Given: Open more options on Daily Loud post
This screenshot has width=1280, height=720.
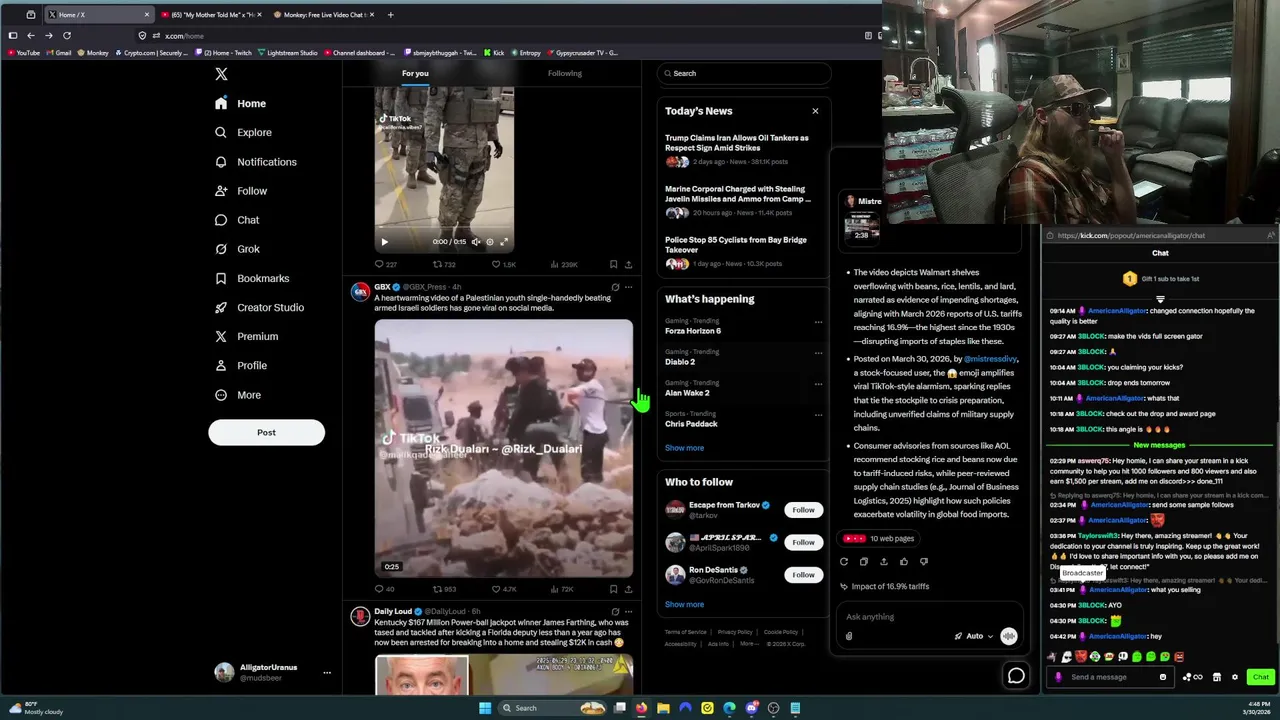Looking at the screenshot, I should 628,611.
